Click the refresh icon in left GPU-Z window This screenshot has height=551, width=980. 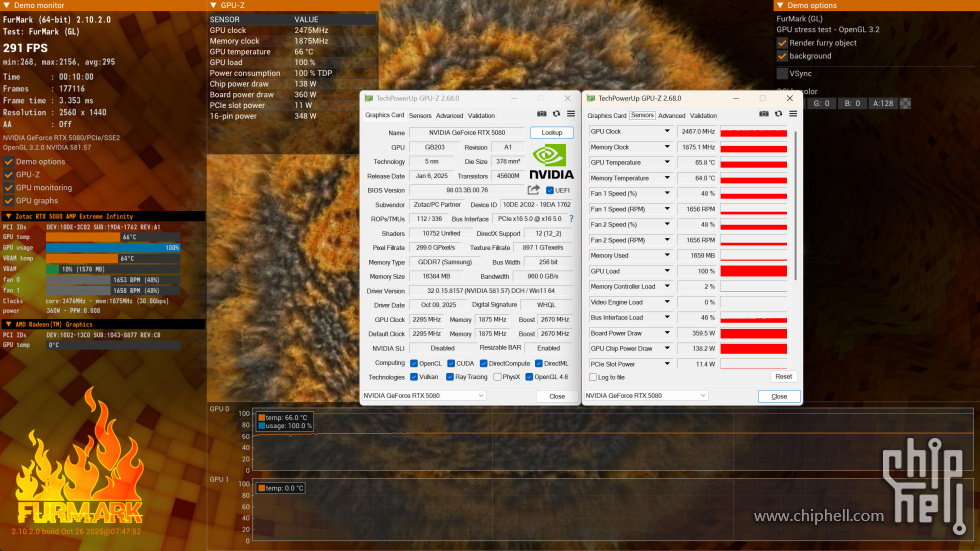pyautogui.click(x=555, y=114)
